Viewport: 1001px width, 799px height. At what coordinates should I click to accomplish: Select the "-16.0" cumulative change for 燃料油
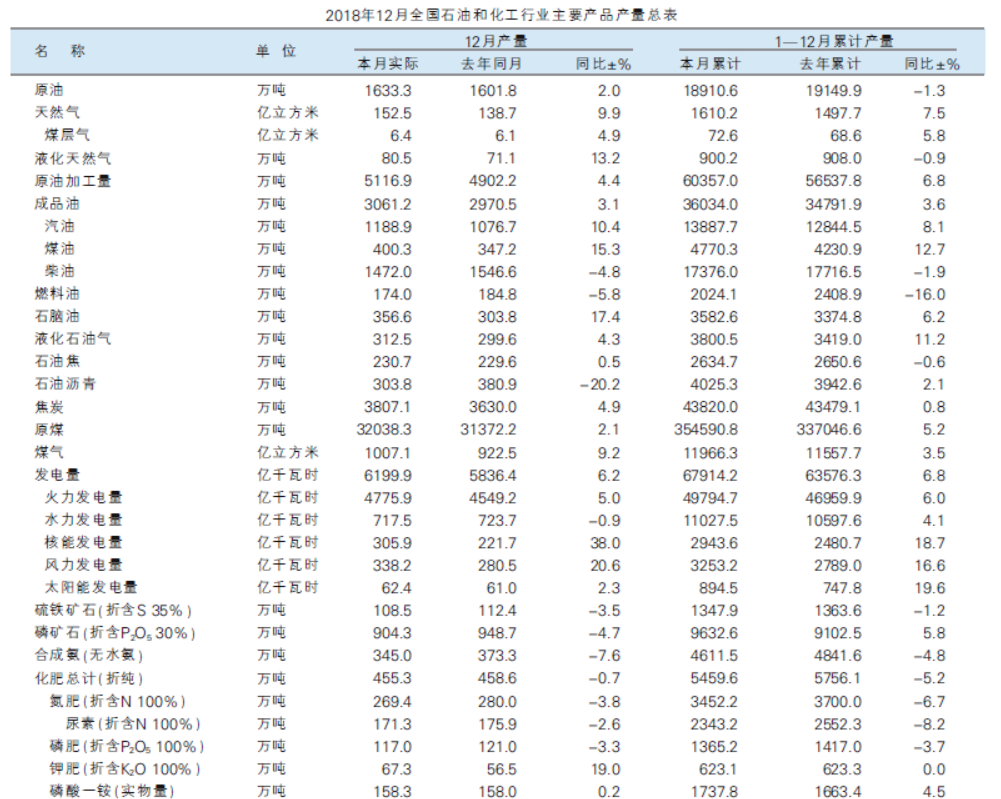click(x=924, y=295)
